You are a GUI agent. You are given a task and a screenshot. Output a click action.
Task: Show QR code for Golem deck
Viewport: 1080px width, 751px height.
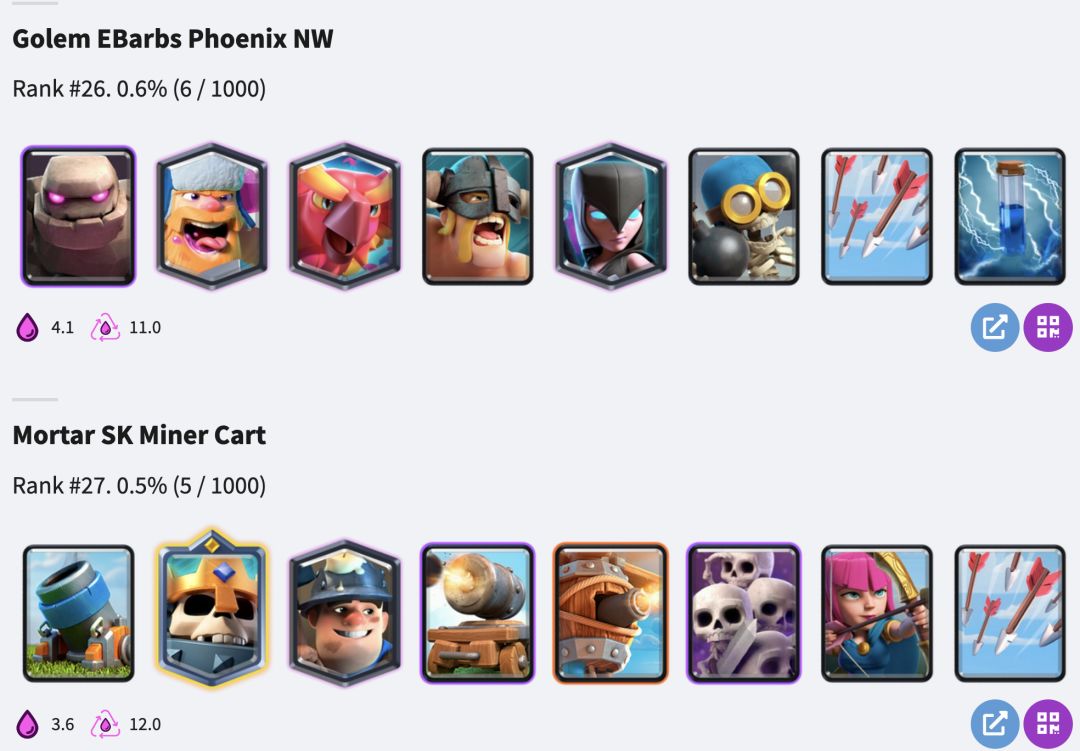click(x=1048, y=327)
